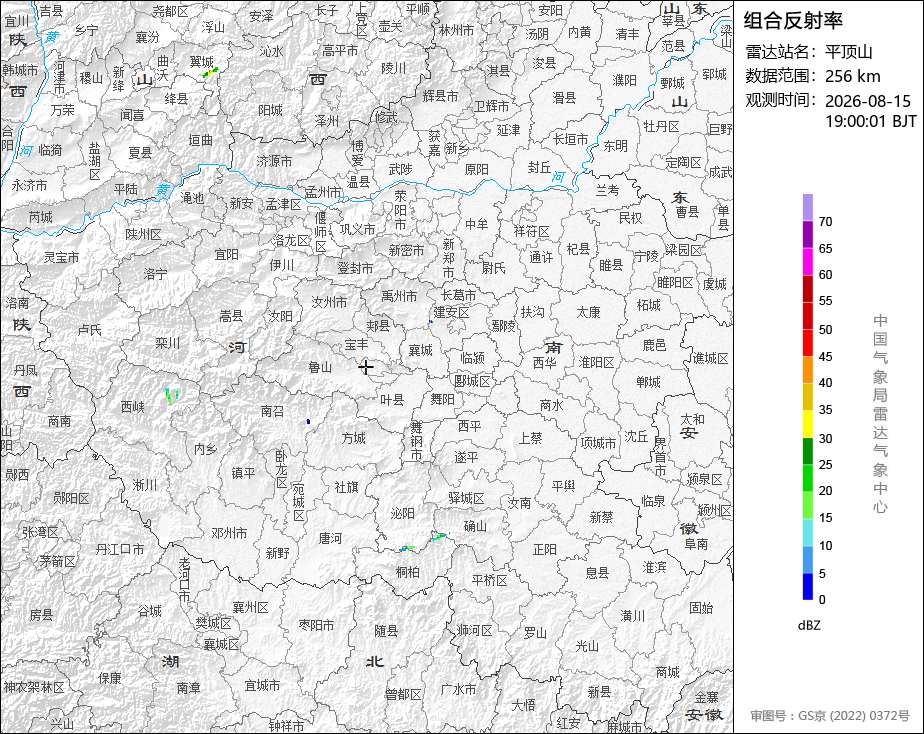
Task: Click the 中国气象局雷达气象中心 vertical text
Action: (x=880, y=414)
